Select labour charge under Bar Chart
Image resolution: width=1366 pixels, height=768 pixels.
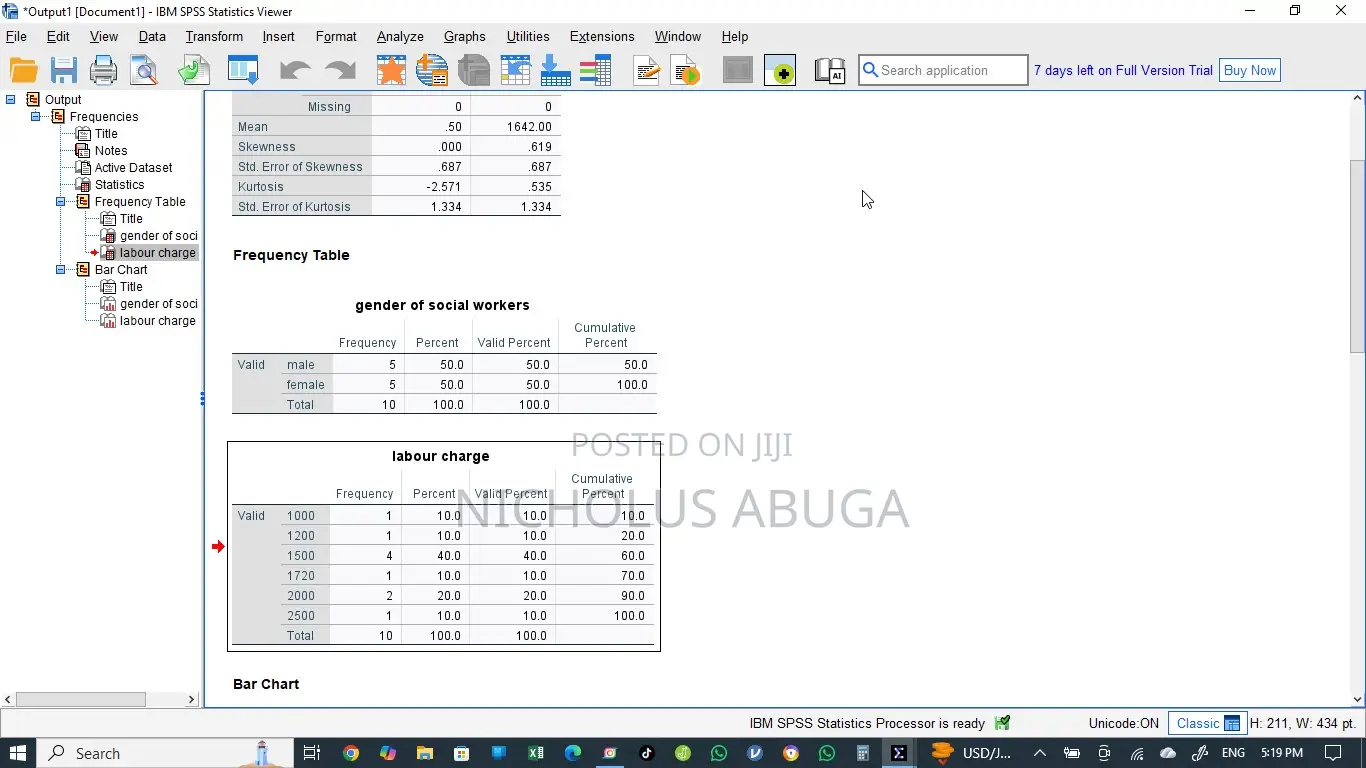158,320
